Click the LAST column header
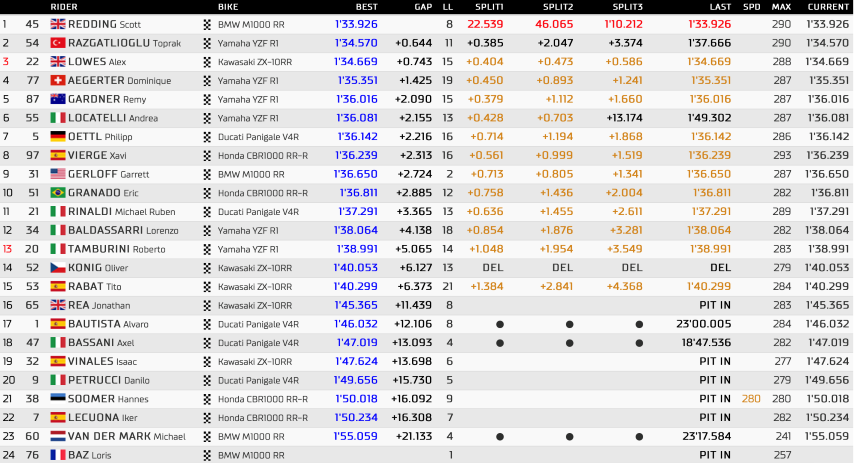Screen dimensions: 854x463 720,7
